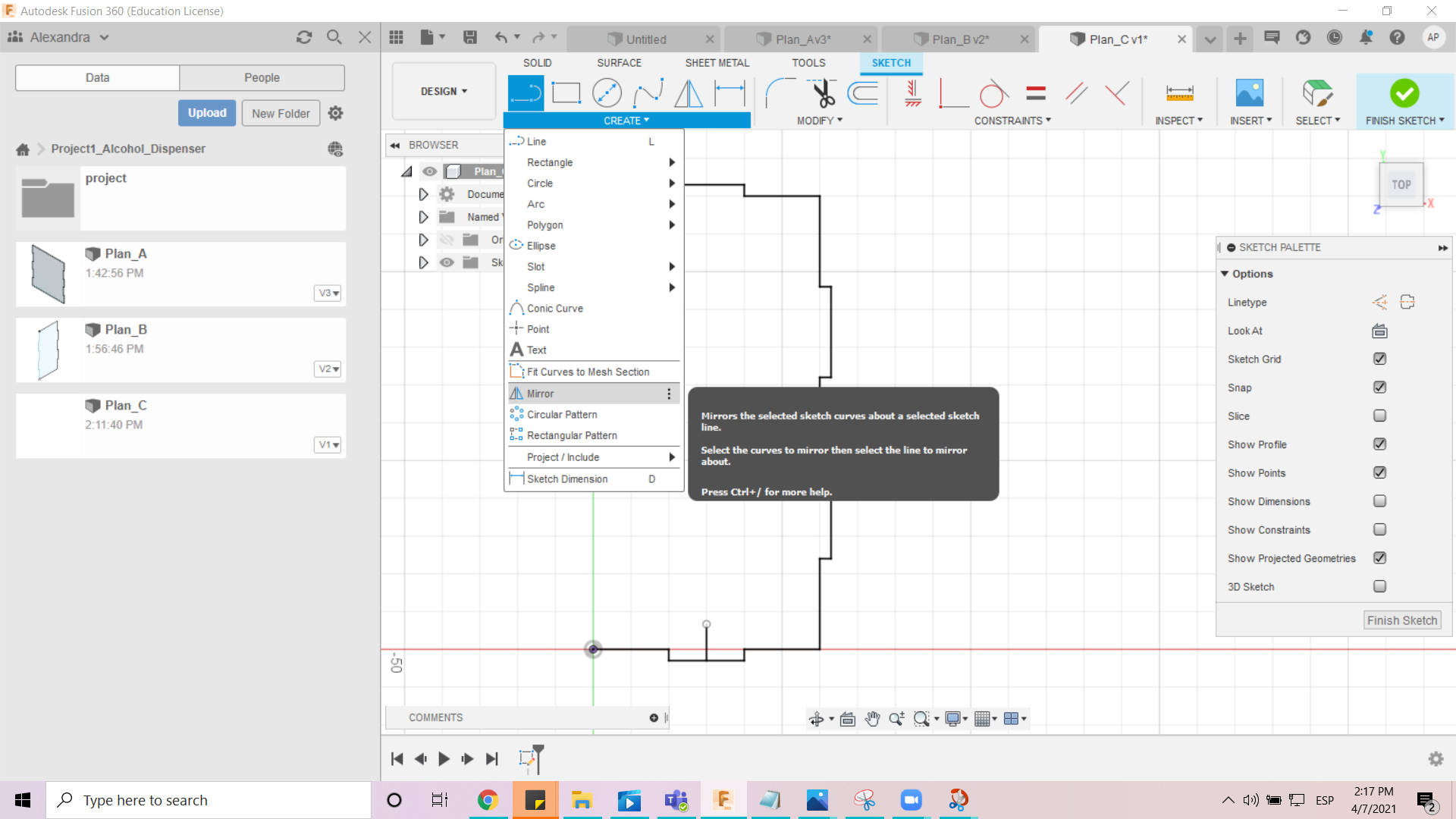Choose Conic Curve from the menu
The height and width of the screenshot is (819, 1456).
[594, 309]
